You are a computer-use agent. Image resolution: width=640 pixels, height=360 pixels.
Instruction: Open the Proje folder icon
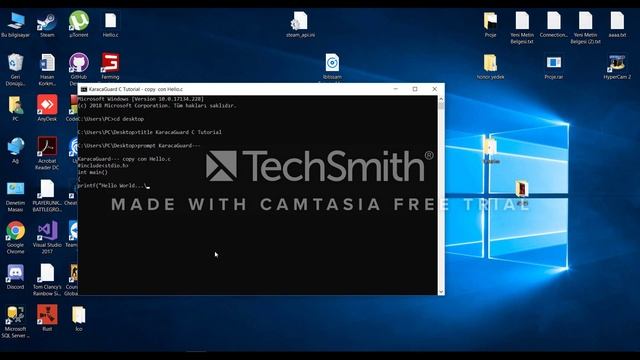(490, 25)
